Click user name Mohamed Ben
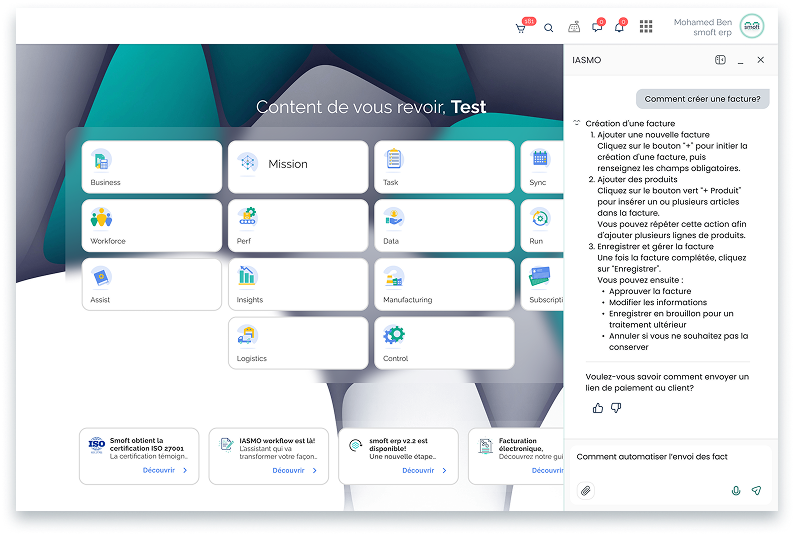This screenshot has height=535, width=794. 703,22
